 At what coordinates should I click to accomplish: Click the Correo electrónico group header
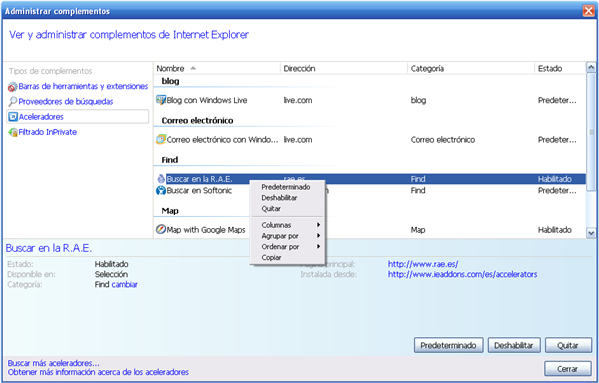tap(197, 120)
